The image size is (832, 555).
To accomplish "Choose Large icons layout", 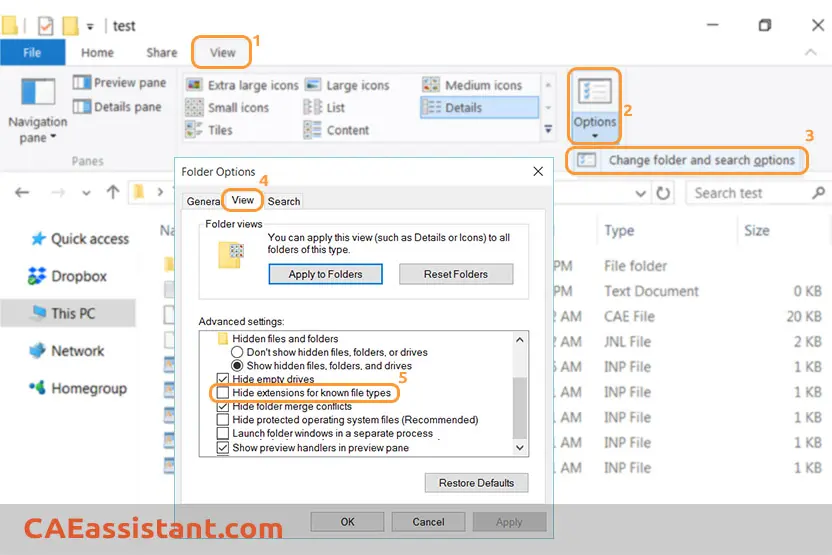I will [x=348, y=85].
